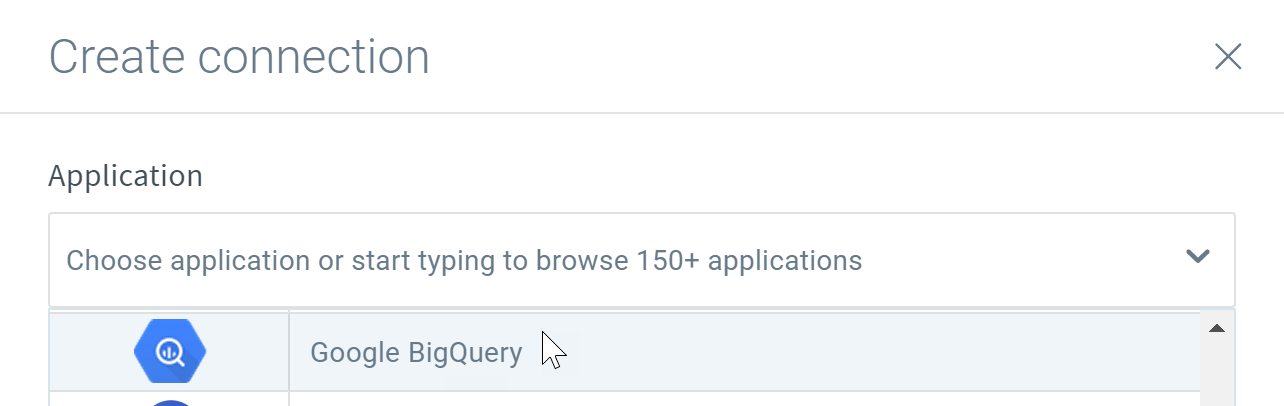
Task: Click the scrollbar up arrow
Action: pos(1217,328)
